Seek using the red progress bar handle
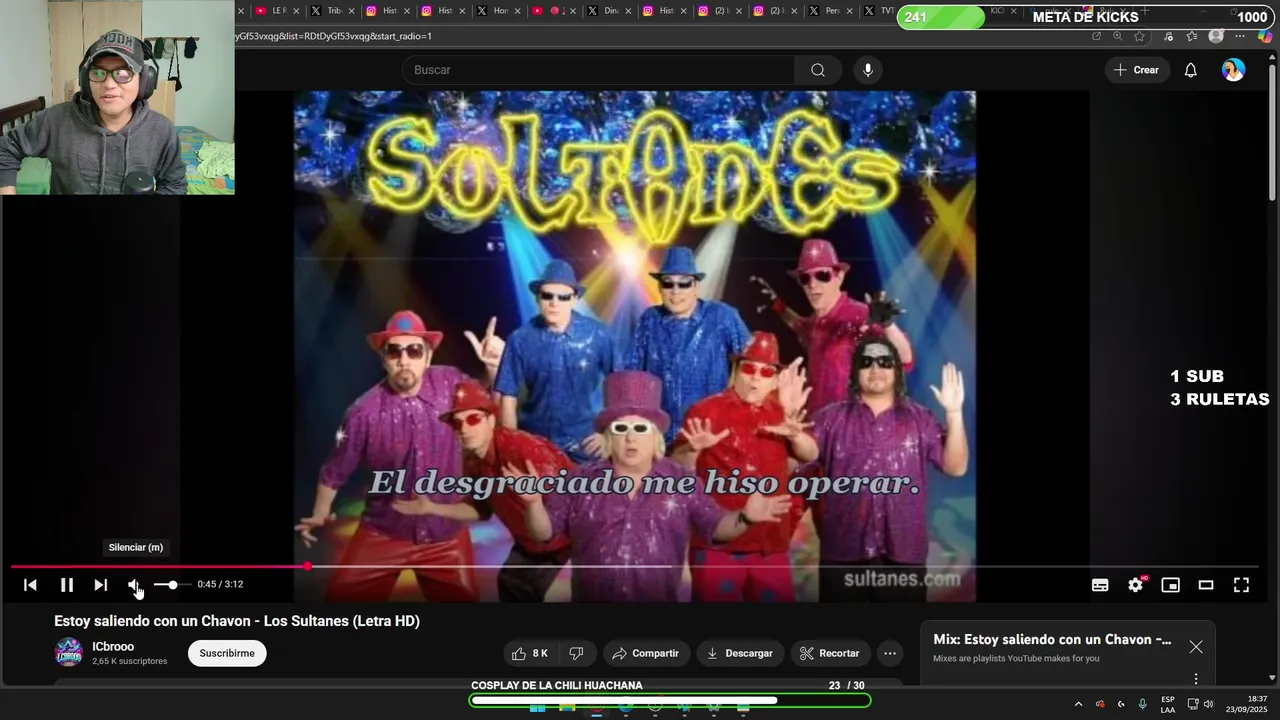The height and width of the screenshot is (720, 1280). 308,567
